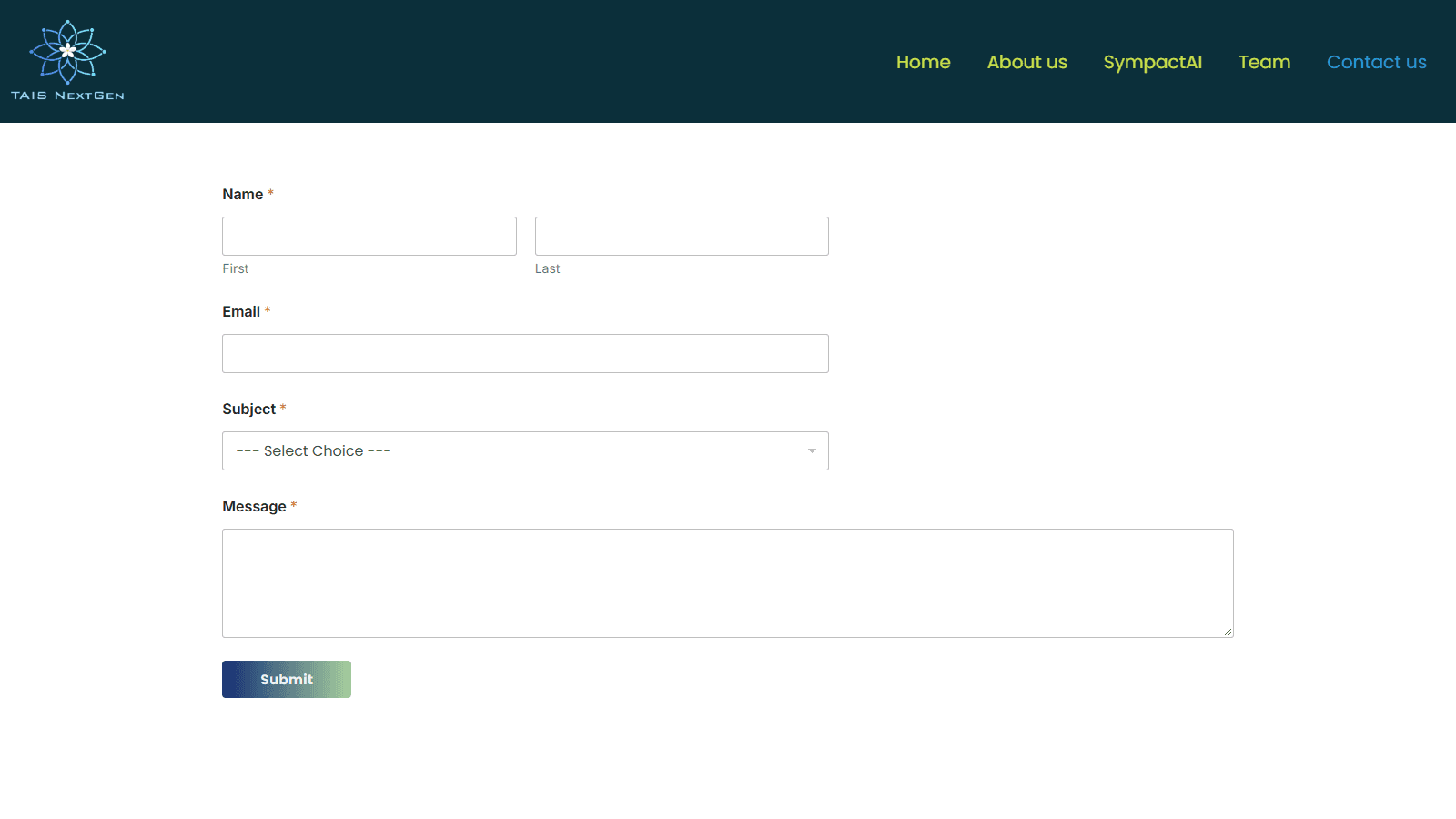Click into the Email input field
Image resolution: width=1456 pixels, height=819 pixels.
tap(525, 353)
